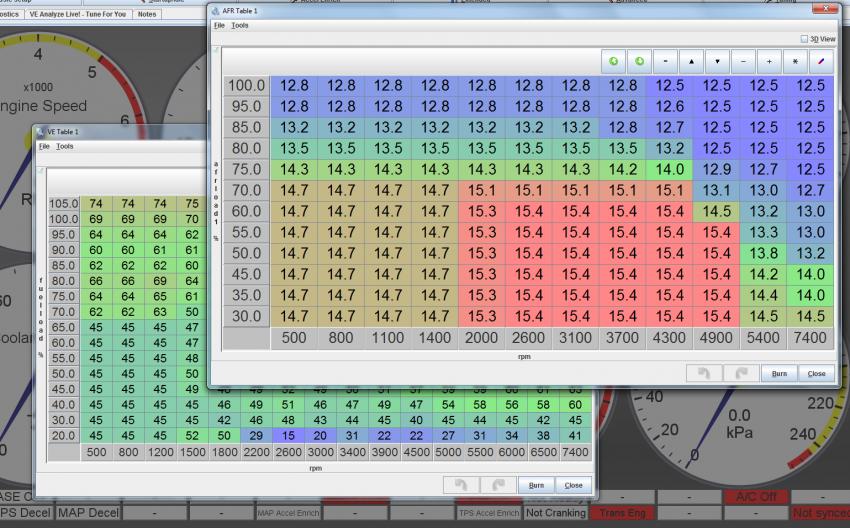850x528 pixels.
Task: Click the down-arrow decrement cell button
Action: [717, 61]
